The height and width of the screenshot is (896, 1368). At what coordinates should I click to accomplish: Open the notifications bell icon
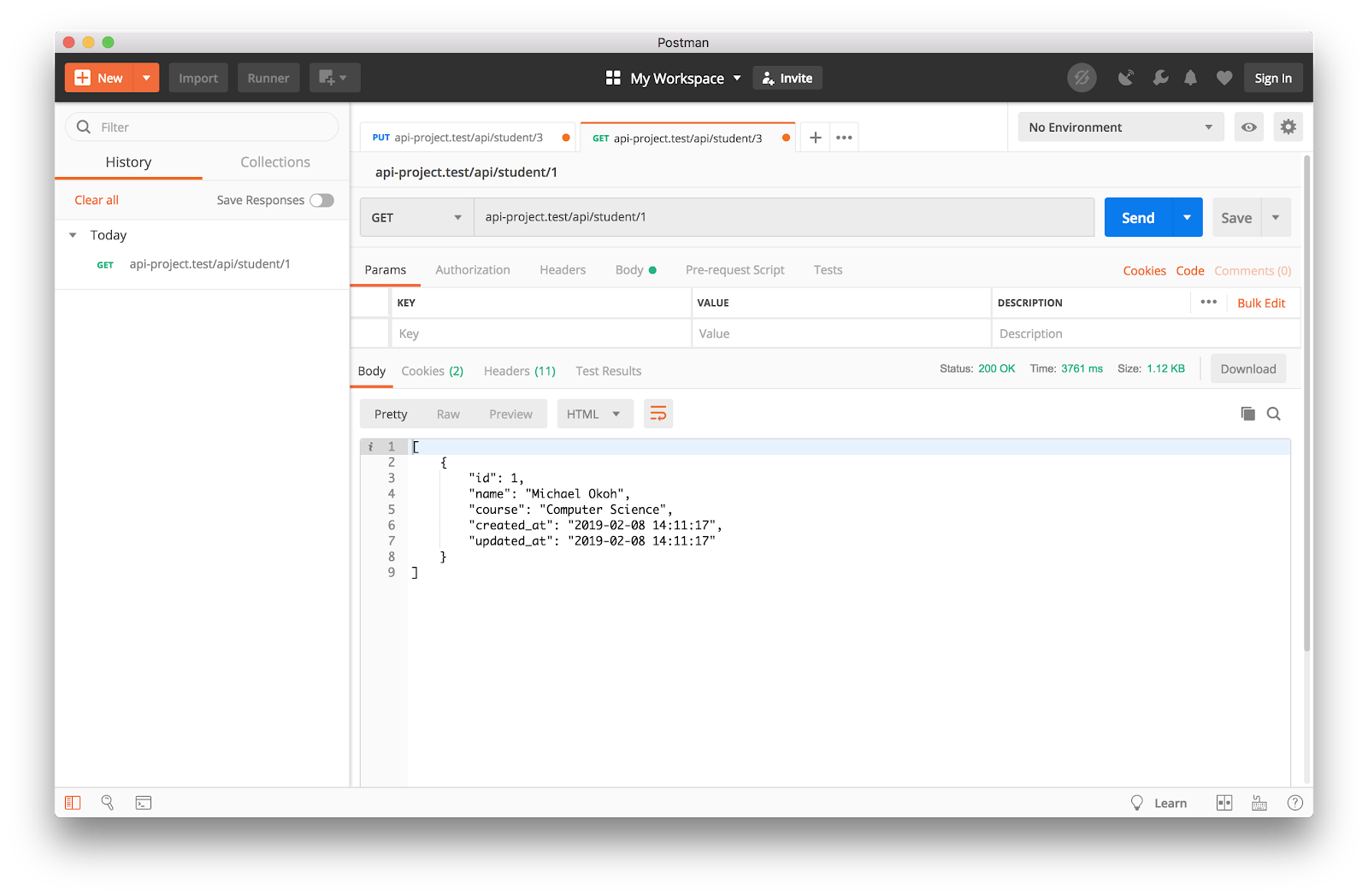[x=1190, y=78]
